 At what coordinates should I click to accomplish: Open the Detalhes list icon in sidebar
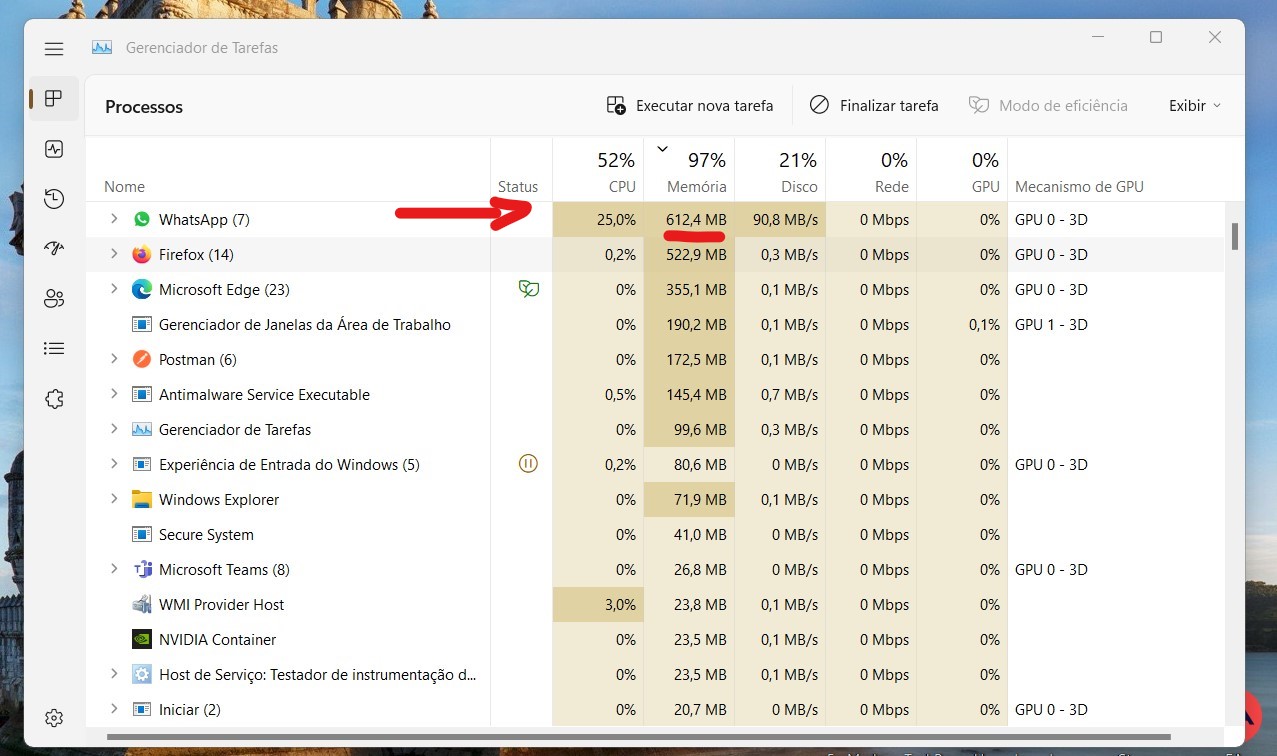coord(53,347)
